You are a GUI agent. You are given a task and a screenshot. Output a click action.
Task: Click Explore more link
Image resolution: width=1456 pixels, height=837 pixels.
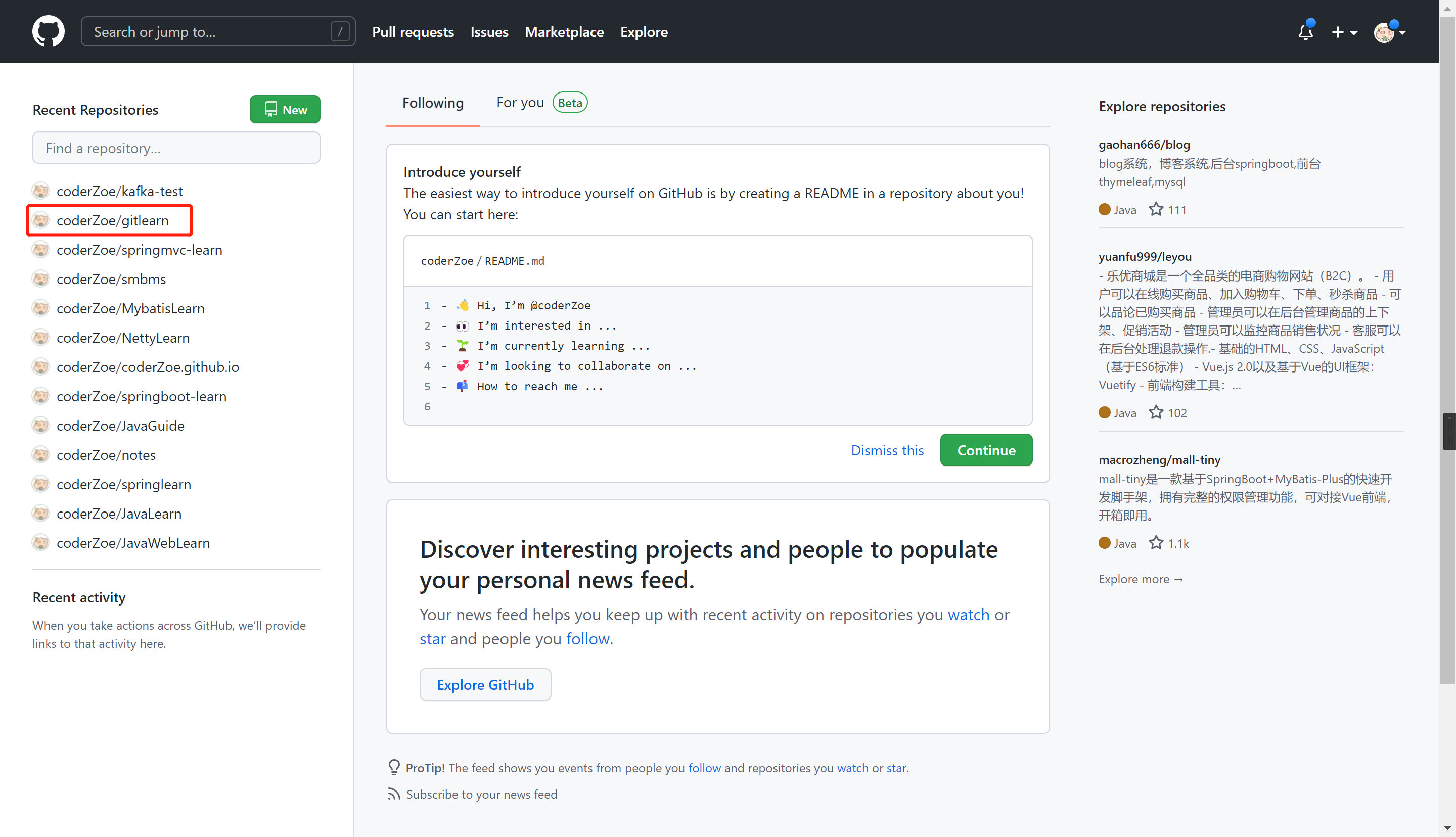coord(1141,579)
